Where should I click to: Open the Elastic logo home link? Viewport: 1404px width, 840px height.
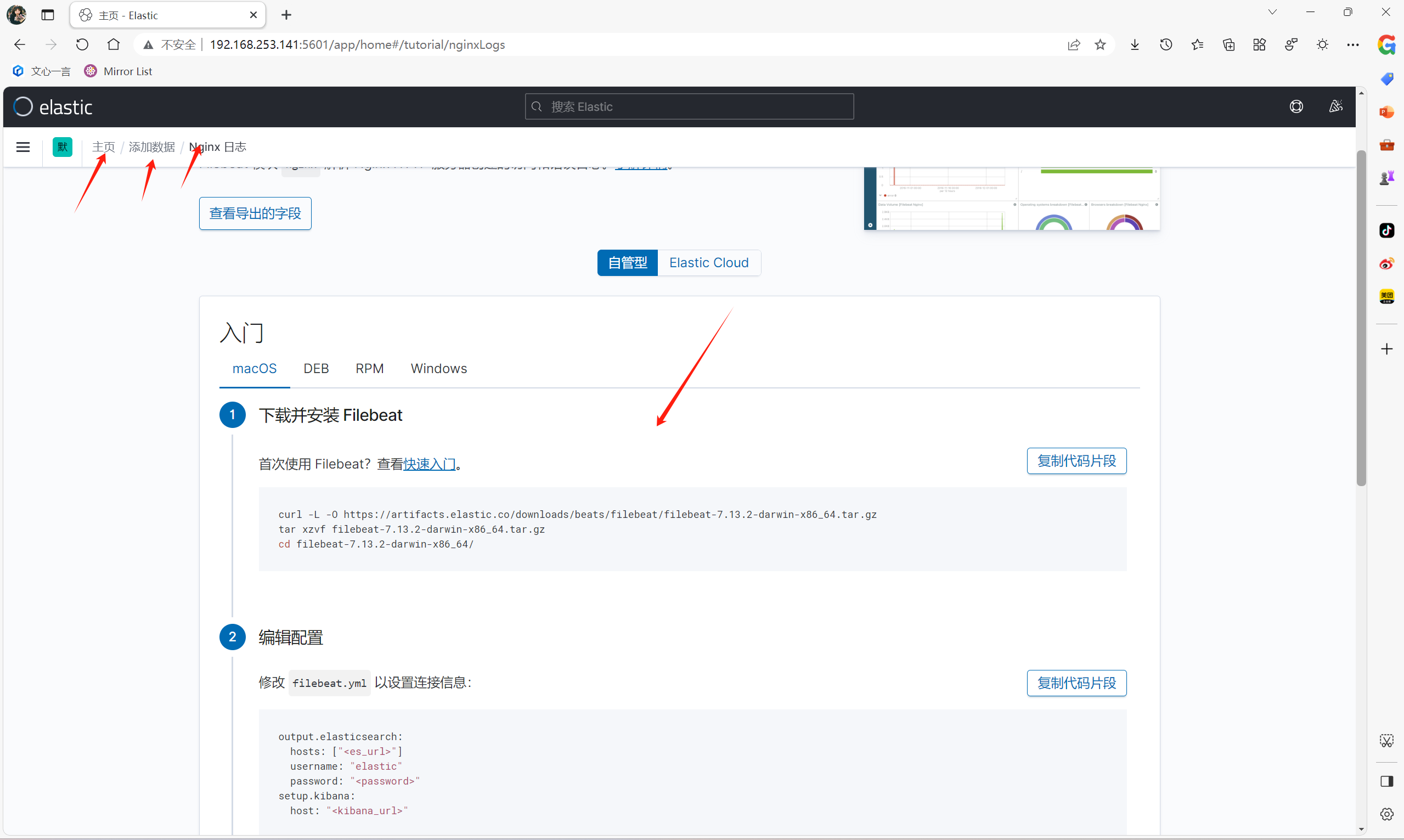point(53,106)
